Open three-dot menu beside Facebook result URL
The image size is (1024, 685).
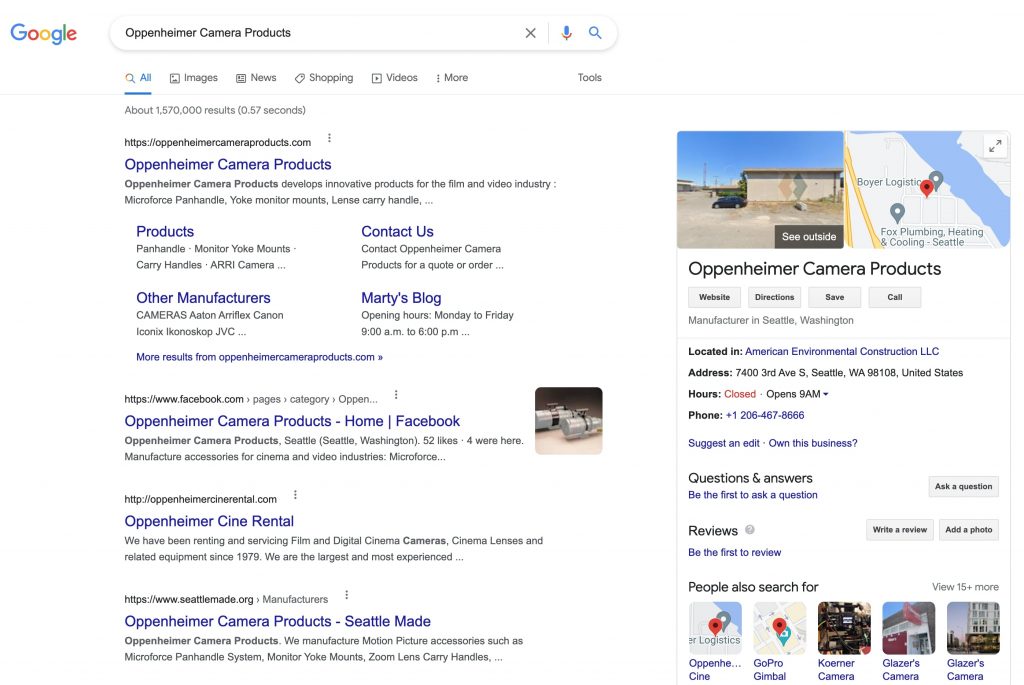pos(396,395)
